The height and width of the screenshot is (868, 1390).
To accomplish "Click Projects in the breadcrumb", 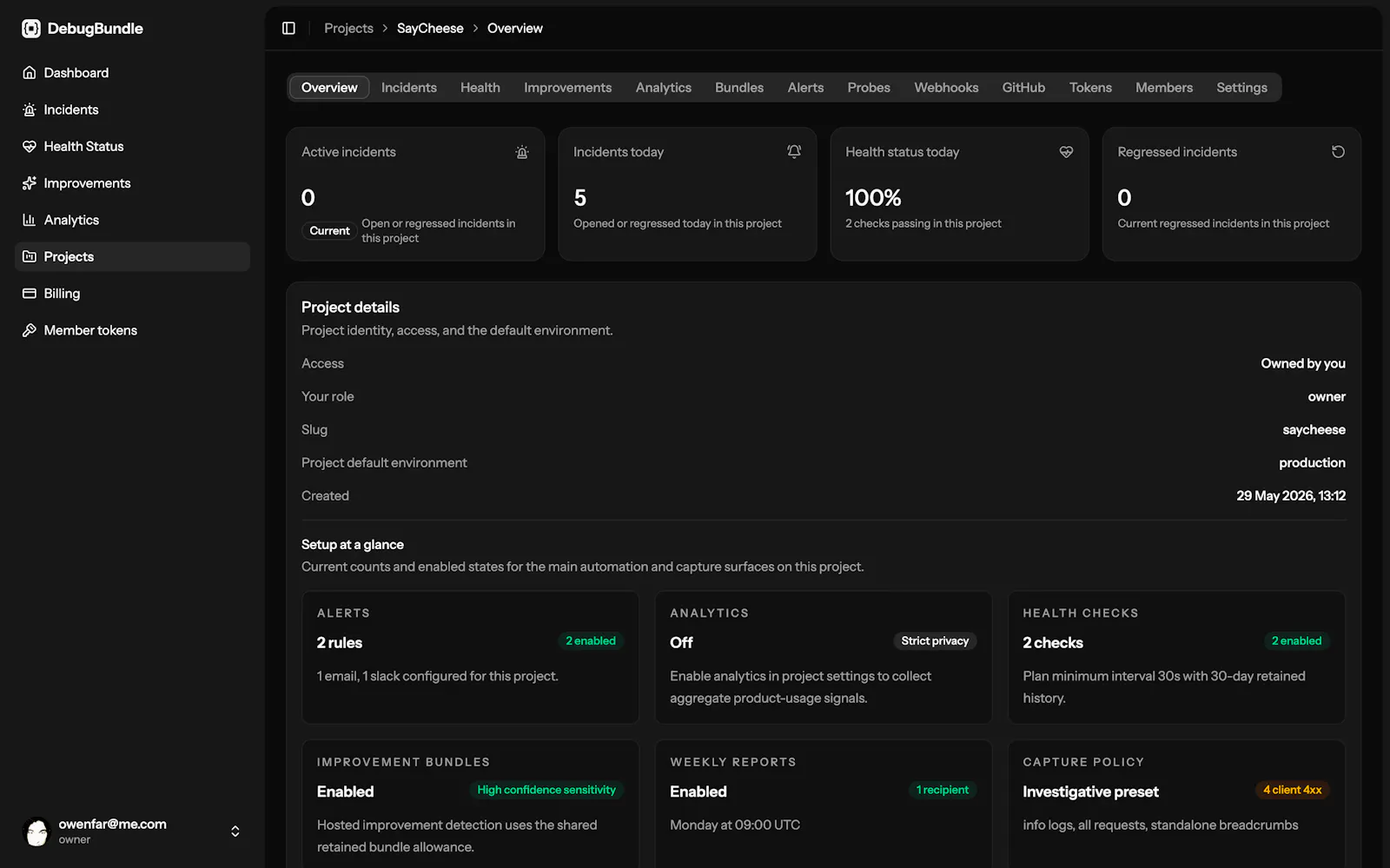I will pyautogui.click(x=348, y=29).
